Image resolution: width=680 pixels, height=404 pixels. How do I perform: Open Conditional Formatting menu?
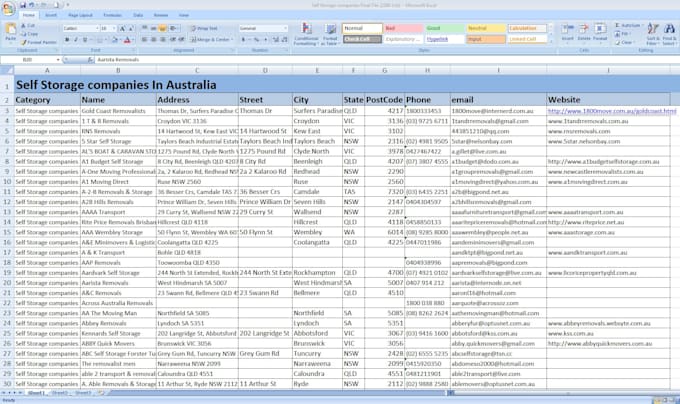[x=305, y=36]
